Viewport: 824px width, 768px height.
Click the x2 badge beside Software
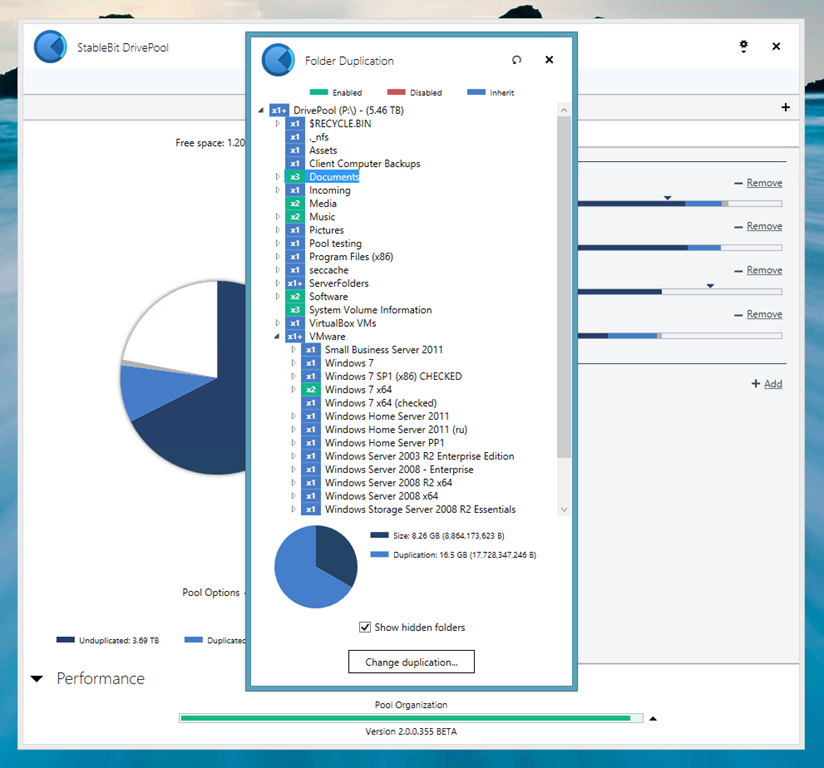coord(295,296)
